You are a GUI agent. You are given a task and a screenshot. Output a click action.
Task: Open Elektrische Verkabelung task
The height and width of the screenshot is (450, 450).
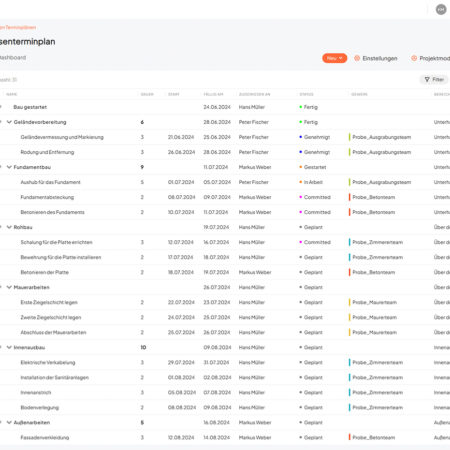click(x=48, y=362)
